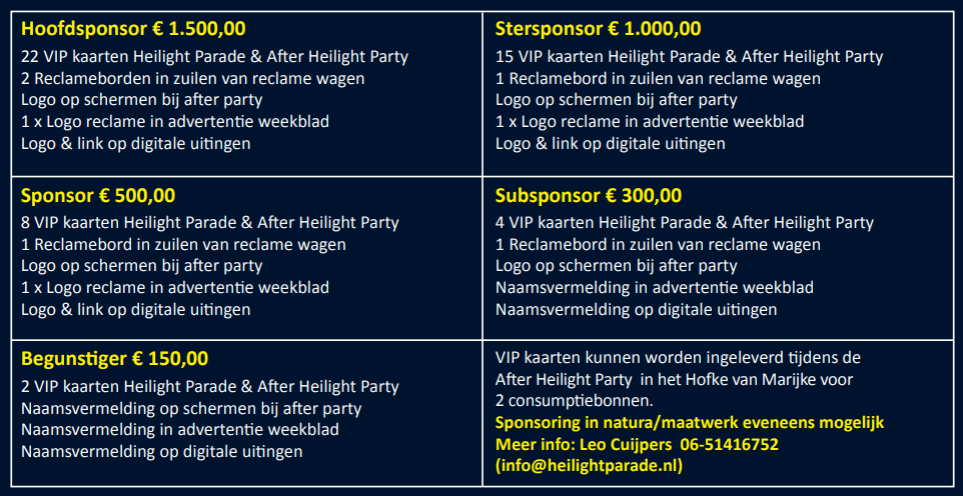Click the Hofke van Marijke line
Screen dimensions: 963x496
[x=672, y=379]
